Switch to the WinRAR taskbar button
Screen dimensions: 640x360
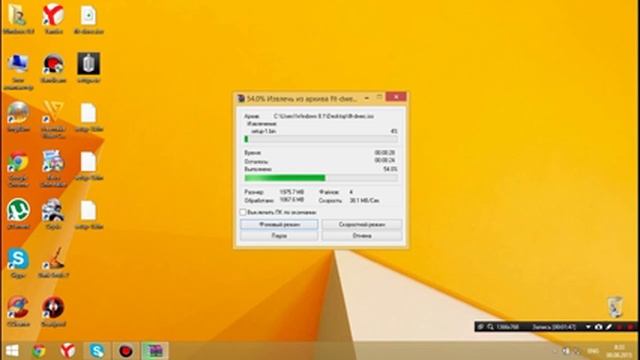point(155,351)
